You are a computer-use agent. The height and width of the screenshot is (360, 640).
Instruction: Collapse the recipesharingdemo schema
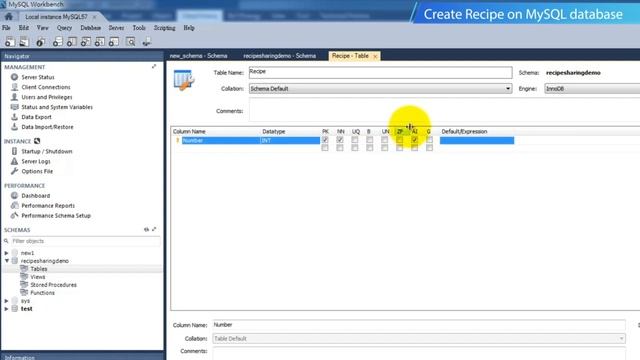point(7,261)
